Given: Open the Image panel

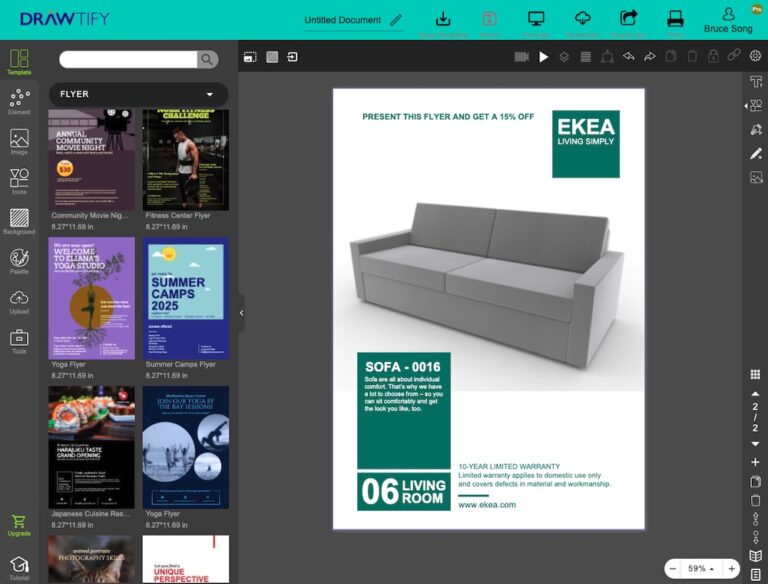Looking at the screenshot, I should point(19,142).
